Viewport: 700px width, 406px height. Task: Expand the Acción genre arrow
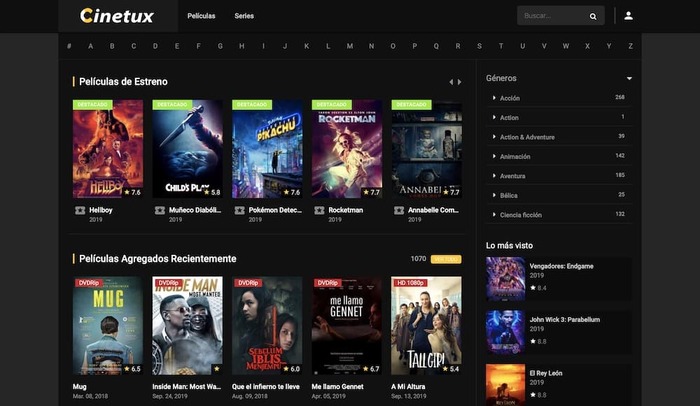(494, 98)
